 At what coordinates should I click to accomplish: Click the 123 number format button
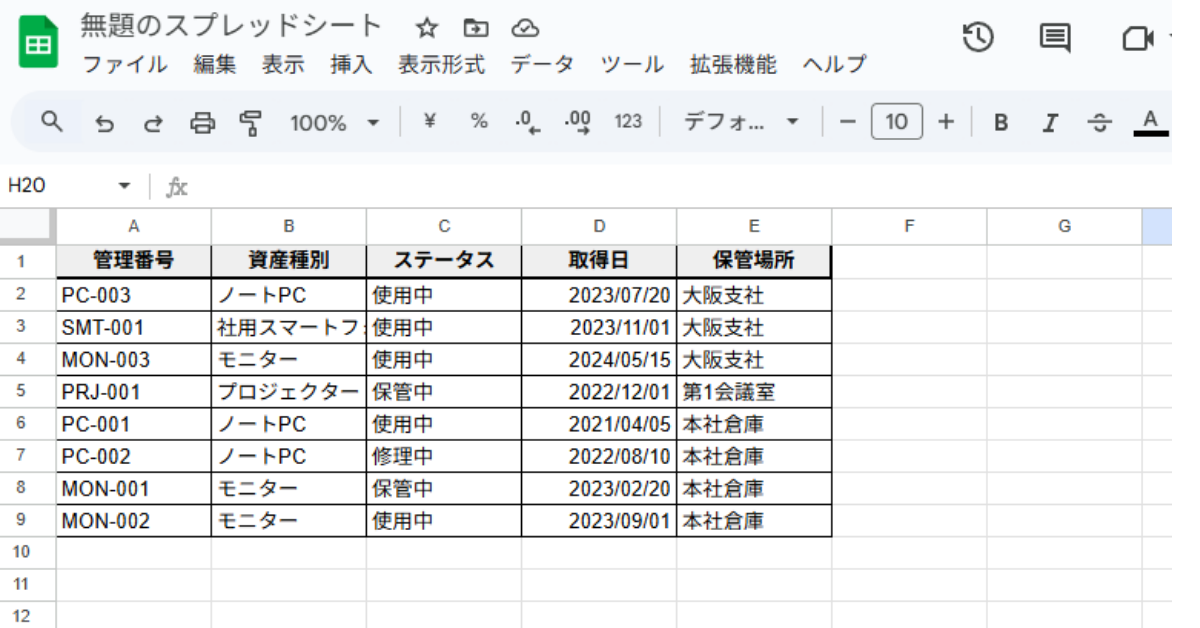(x=628, y=122)
